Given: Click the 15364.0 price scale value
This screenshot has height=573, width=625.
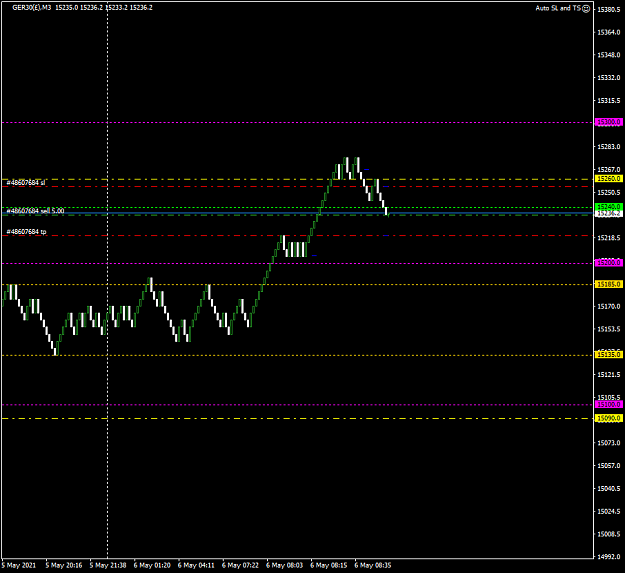Looking at the screenshot, I should (x=609, y=32).
